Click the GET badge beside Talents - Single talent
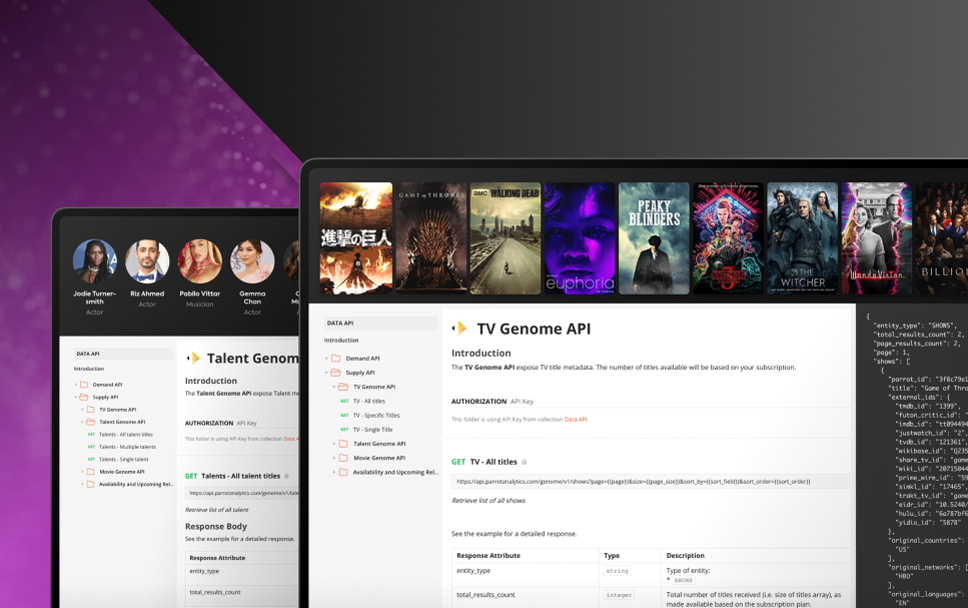 tap(91, 459)
